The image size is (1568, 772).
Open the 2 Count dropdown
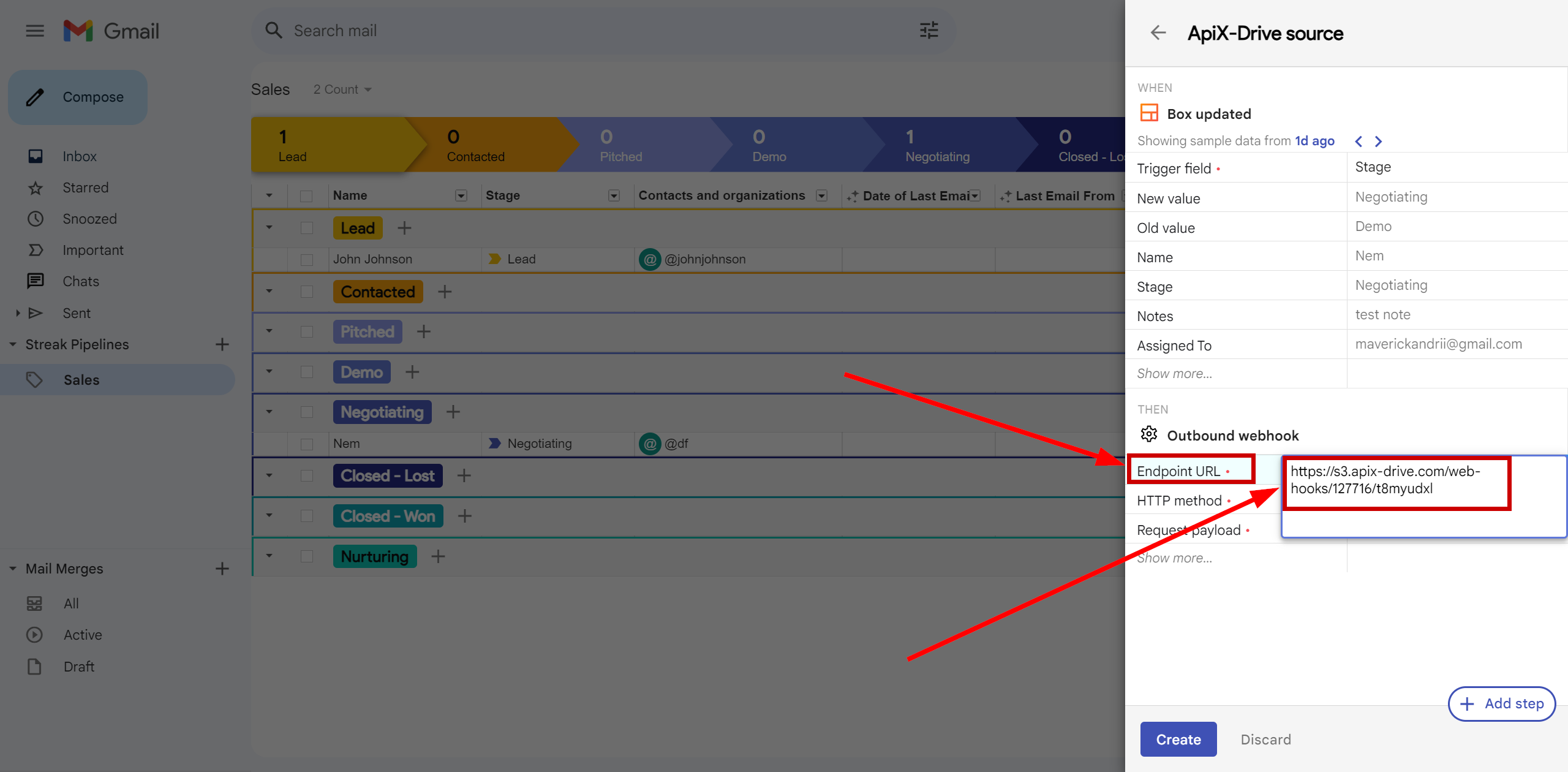[x=342, y=89]
